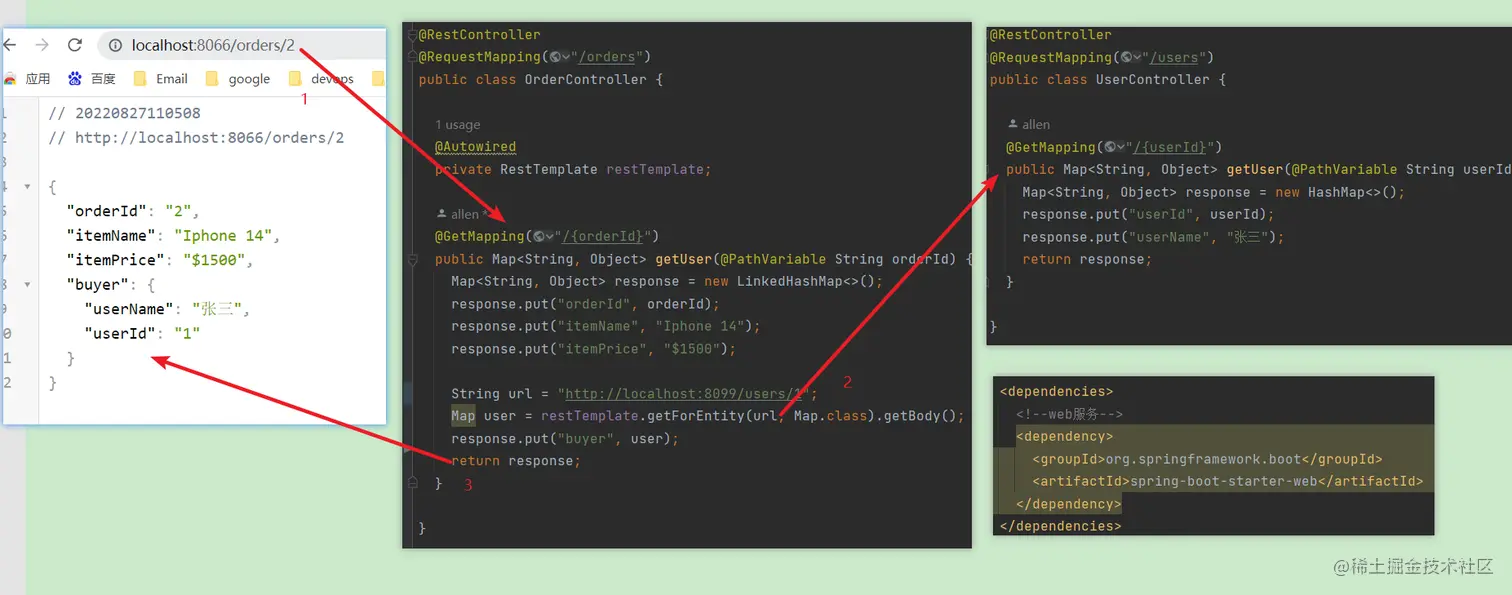Focus the address bar showing localhost:8066/orders/2
The image size is (1512, 595).
(240, 46)
